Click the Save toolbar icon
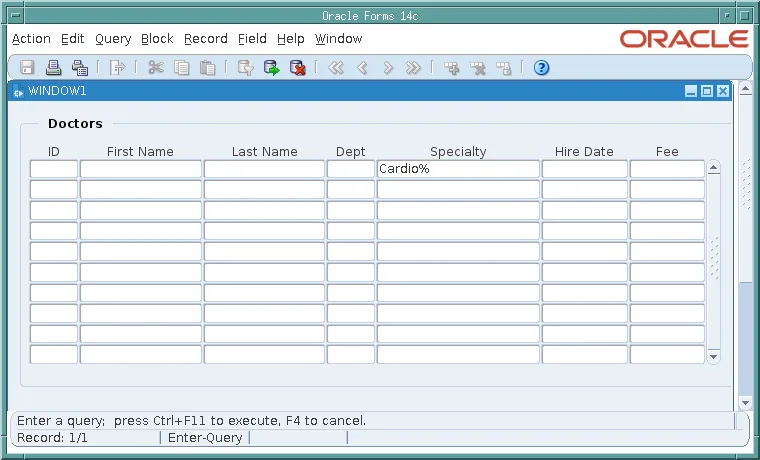Viewport: 760px width, 460px height. point(27,67)
